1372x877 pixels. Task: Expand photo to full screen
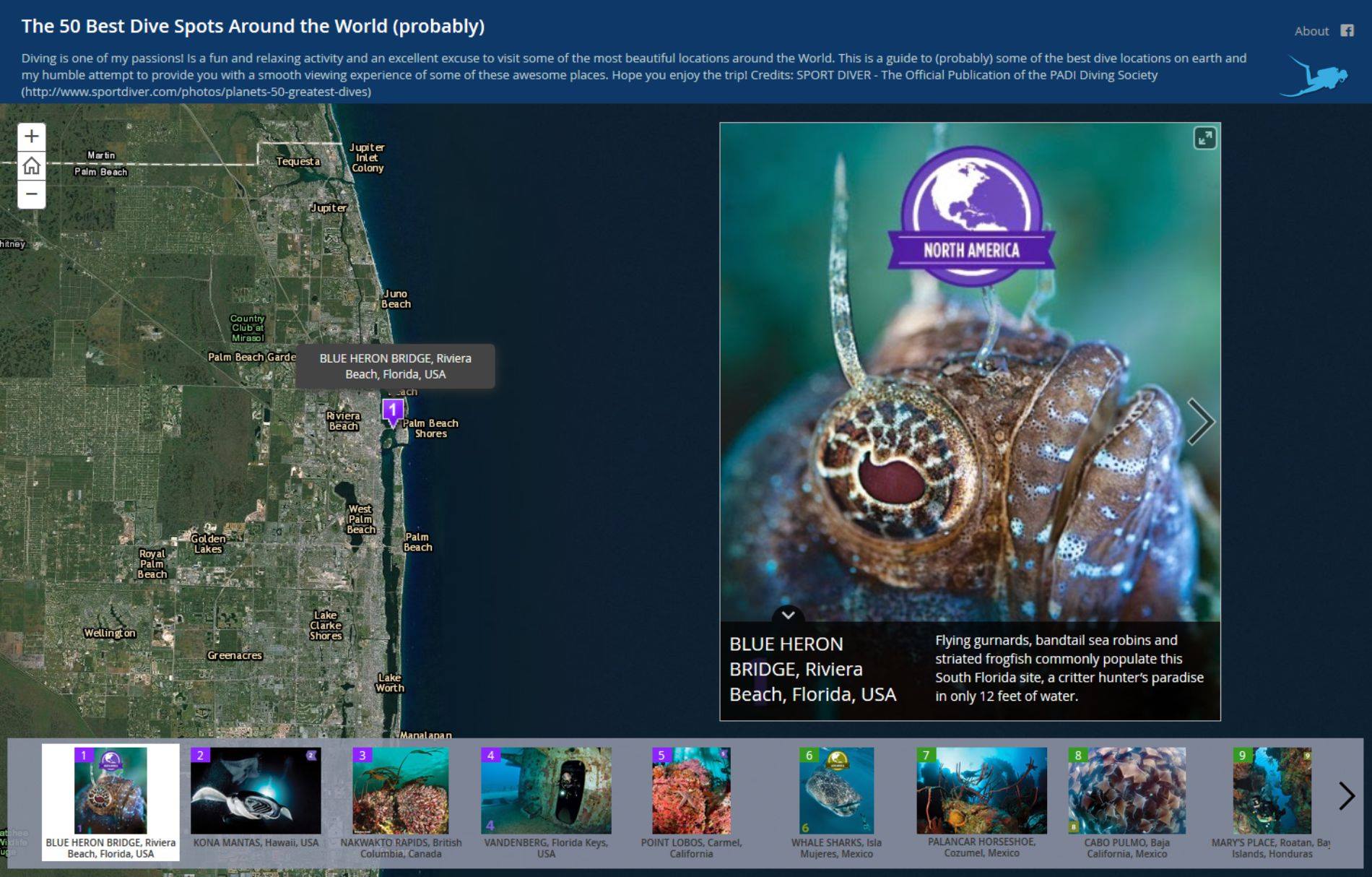1205,138
